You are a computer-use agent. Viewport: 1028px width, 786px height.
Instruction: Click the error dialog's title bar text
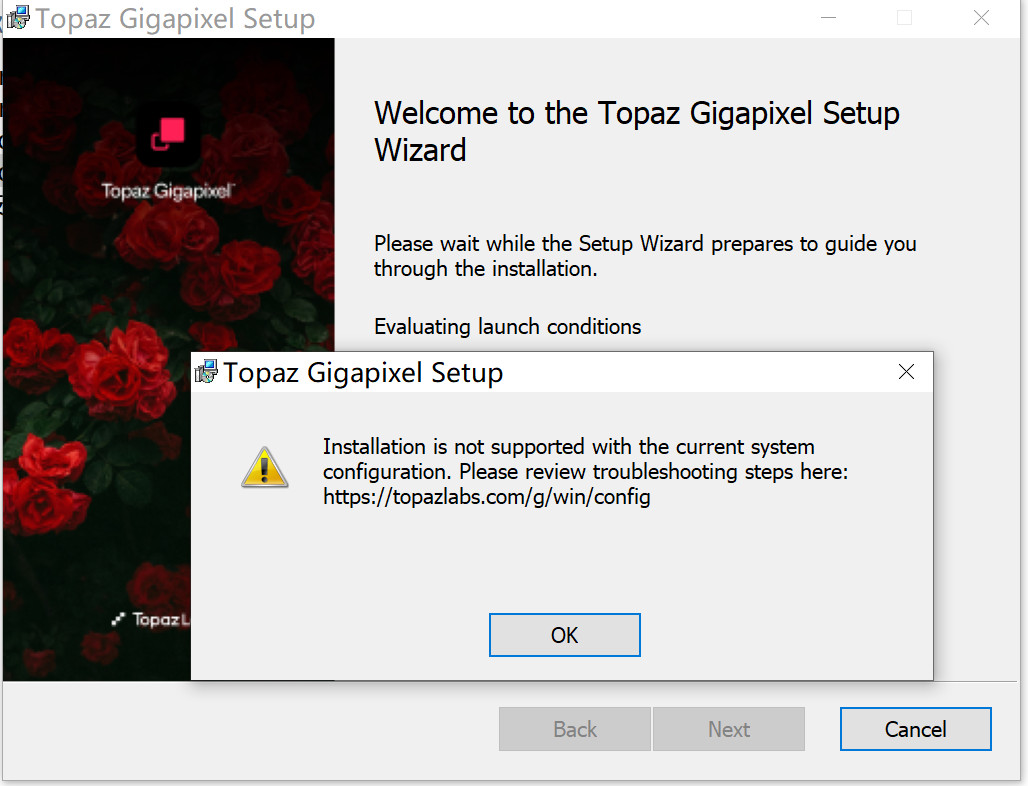pyautogui.click(x=363, y=373)
